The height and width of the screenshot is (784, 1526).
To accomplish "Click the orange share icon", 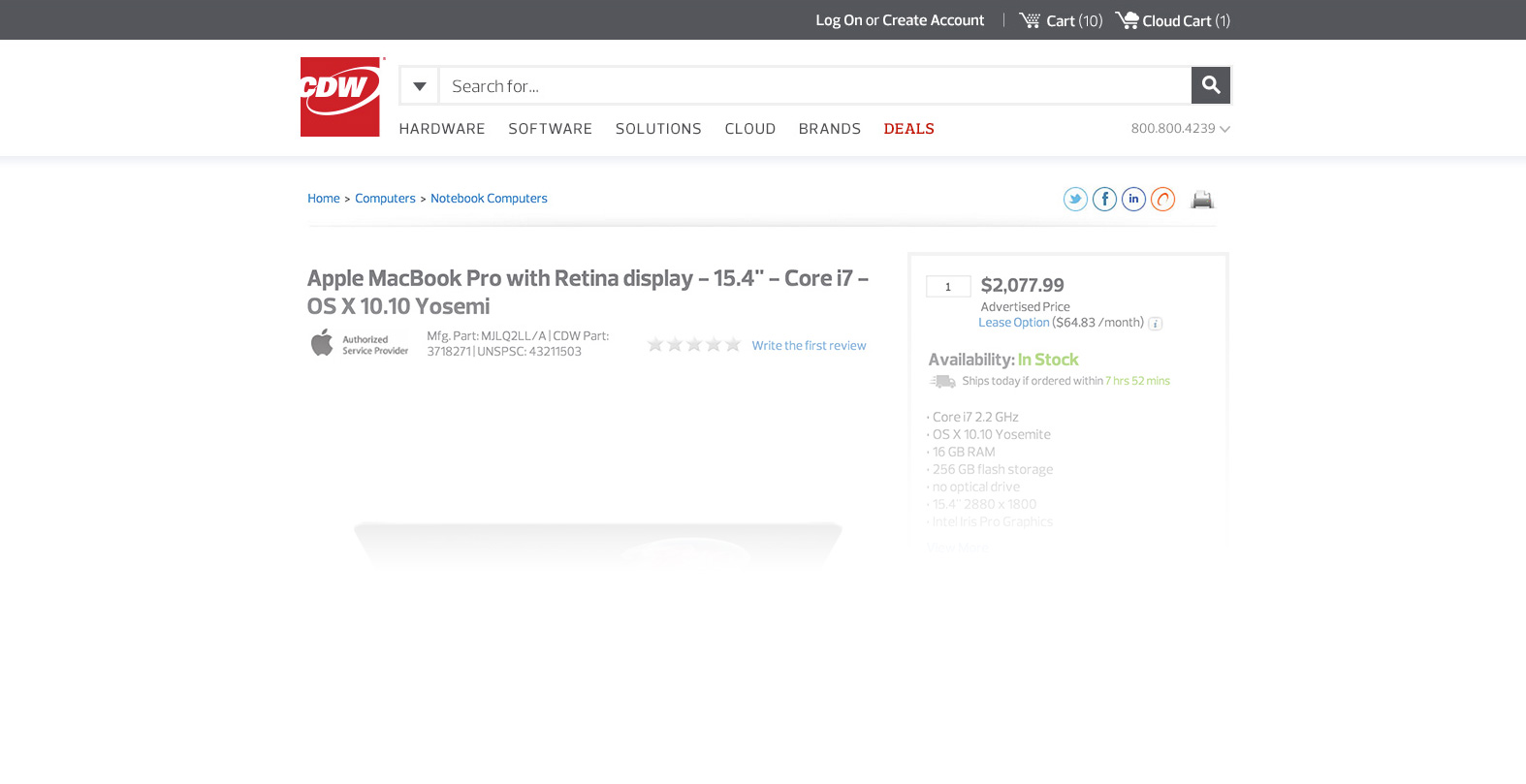I will tap(1162, 200).
